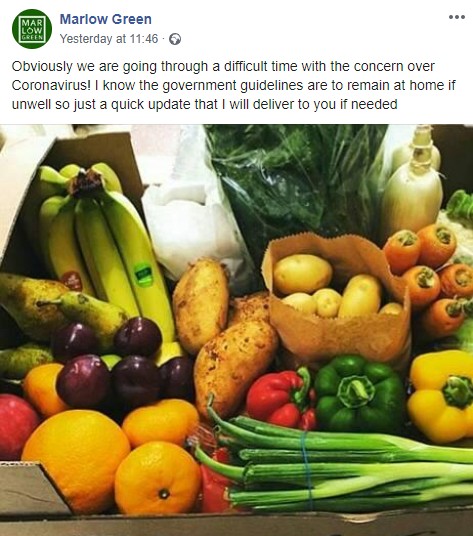Image resolution: width=473 pixels, height=536 pixels.
Task: Click the green bell pepper in the photo
Action: [360, 392]
